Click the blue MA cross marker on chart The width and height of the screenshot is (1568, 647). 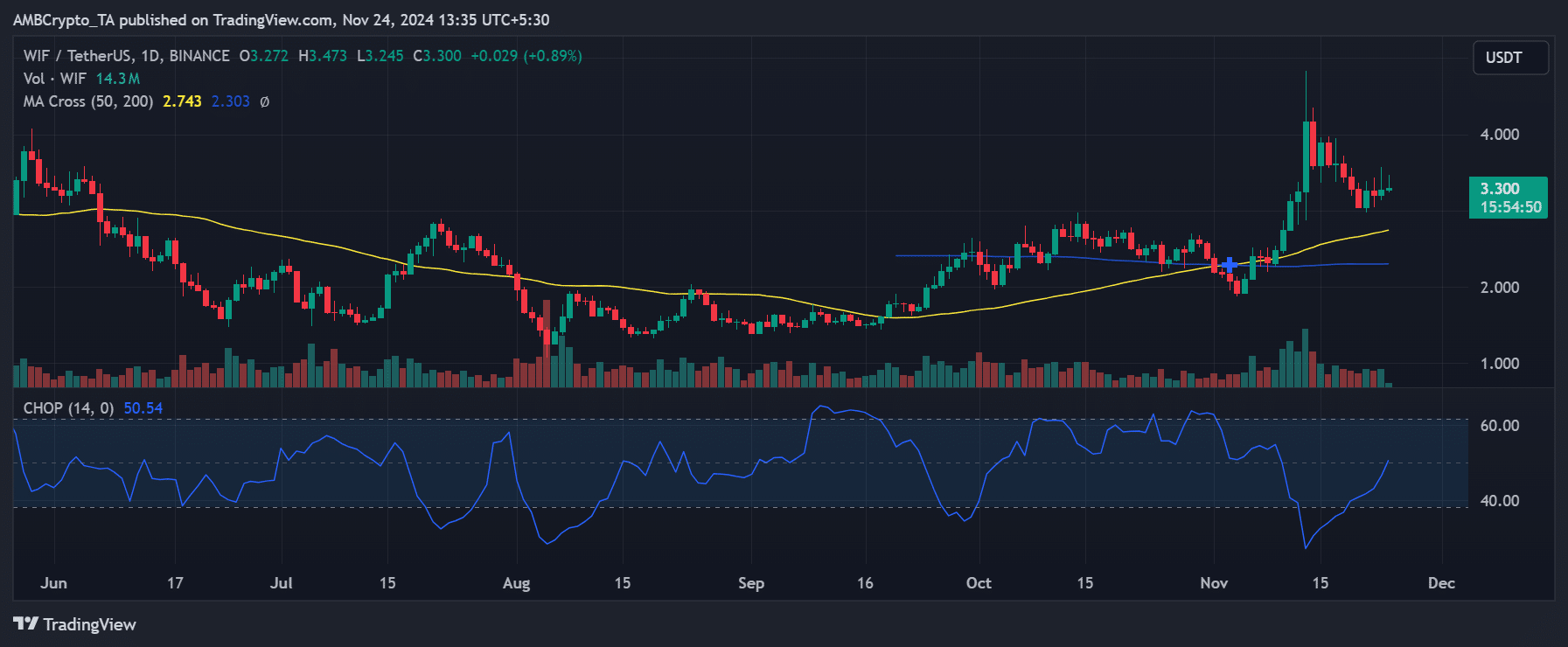pyautogui.click(x=1230, y=264)
